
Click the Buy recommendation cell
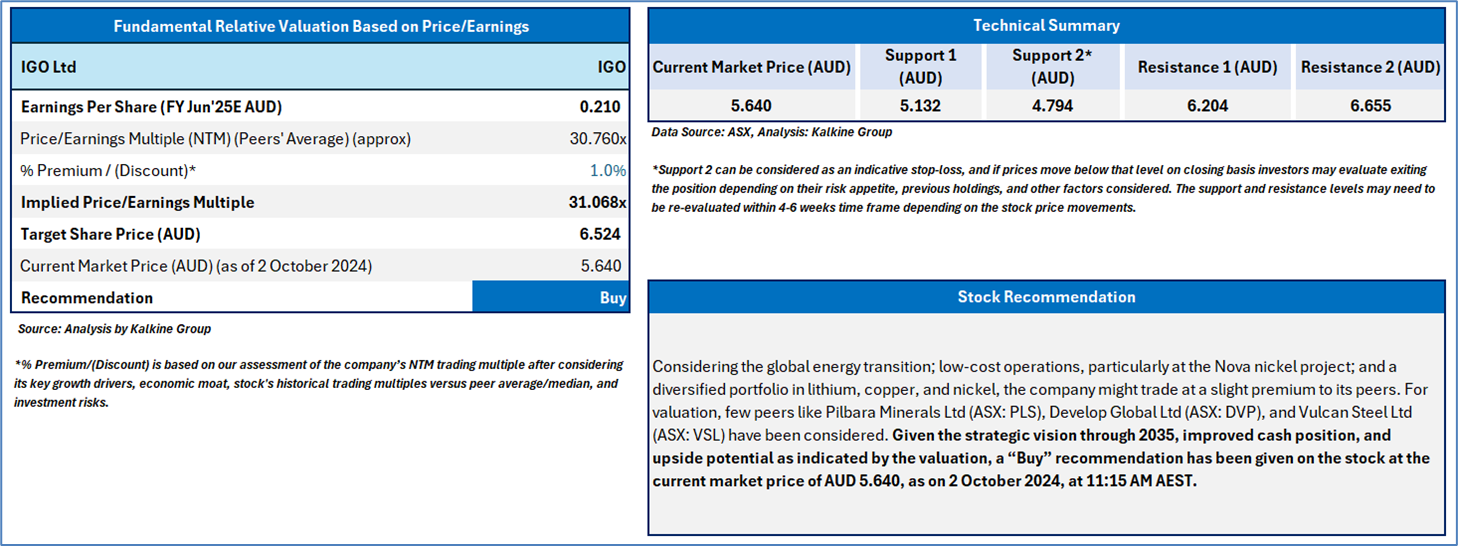551,298
